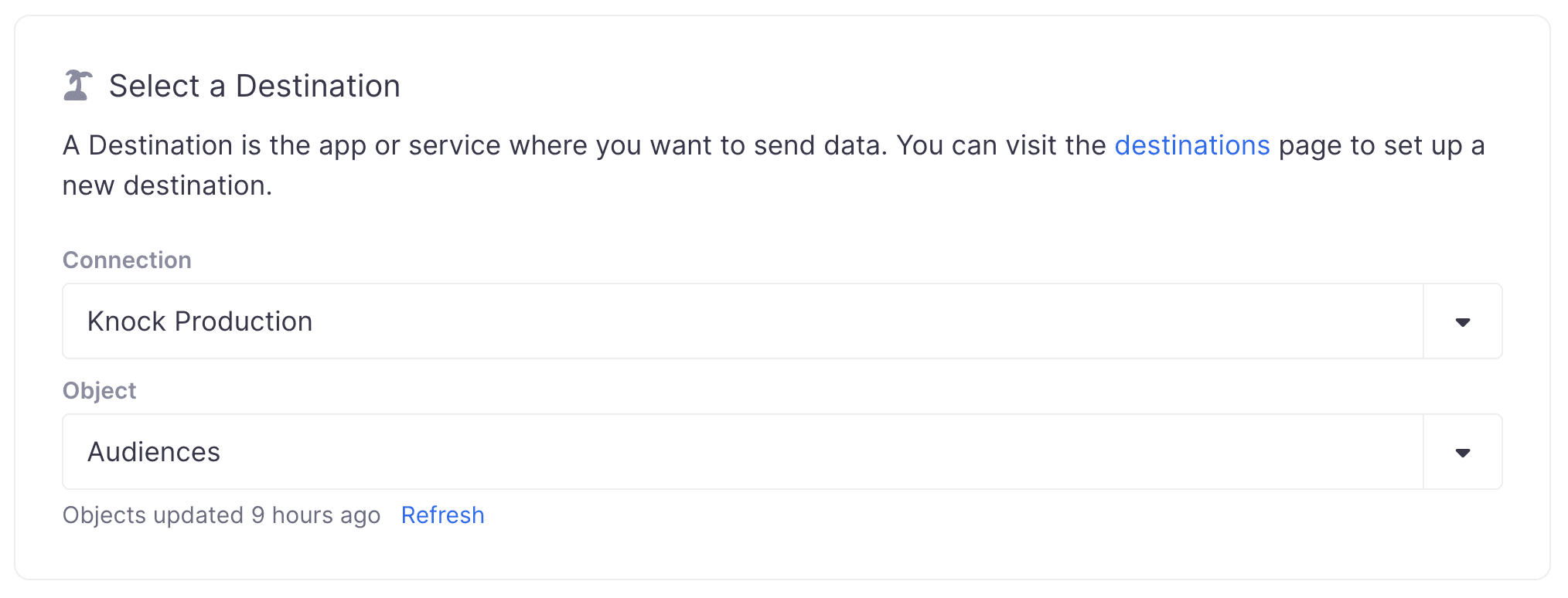Click the Objects updated 9 hours ago text
Image resolution: width=1568 pixels, height=598 pixels.
[x=222, y=515]
